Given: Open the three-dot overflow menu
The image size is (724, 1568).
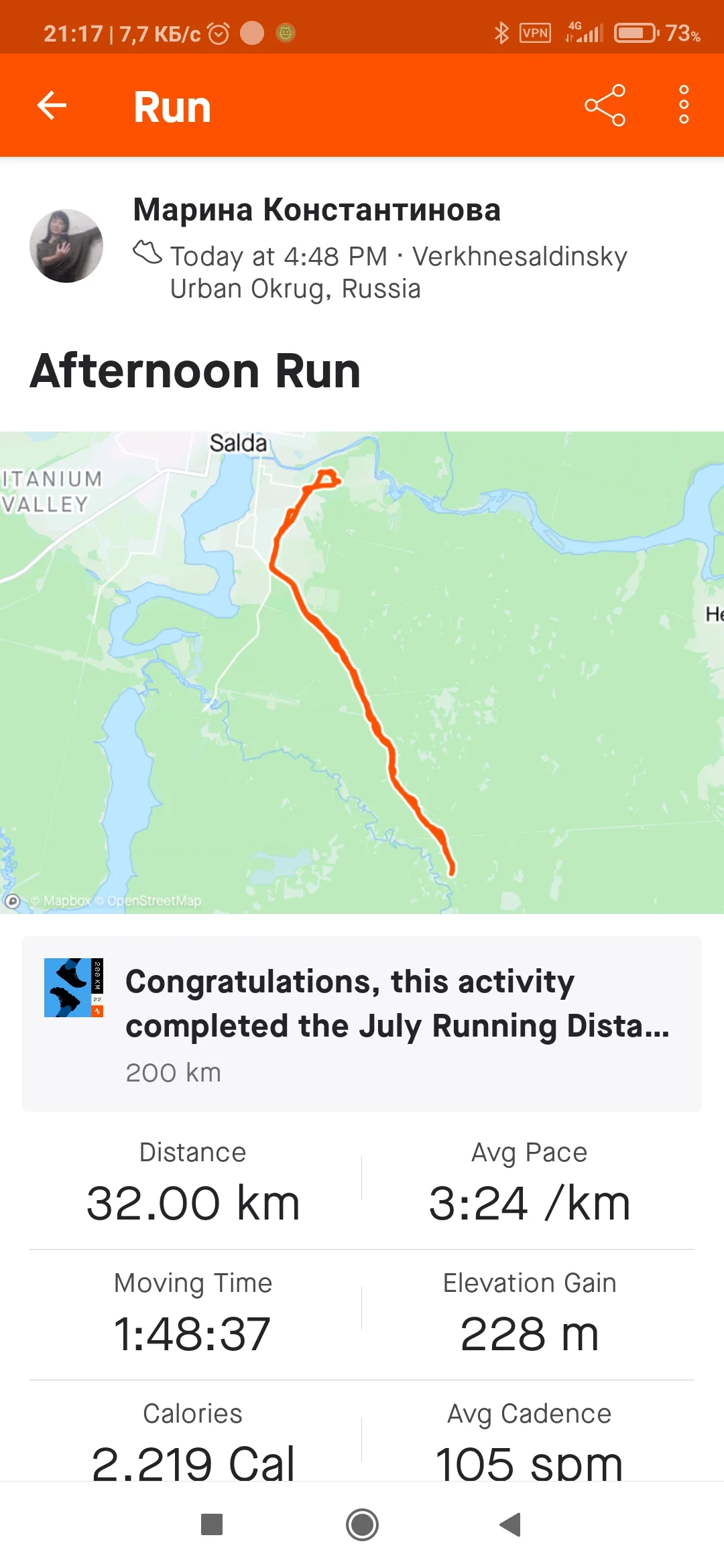Looking at the screenshot, I should tap(684, 105).
